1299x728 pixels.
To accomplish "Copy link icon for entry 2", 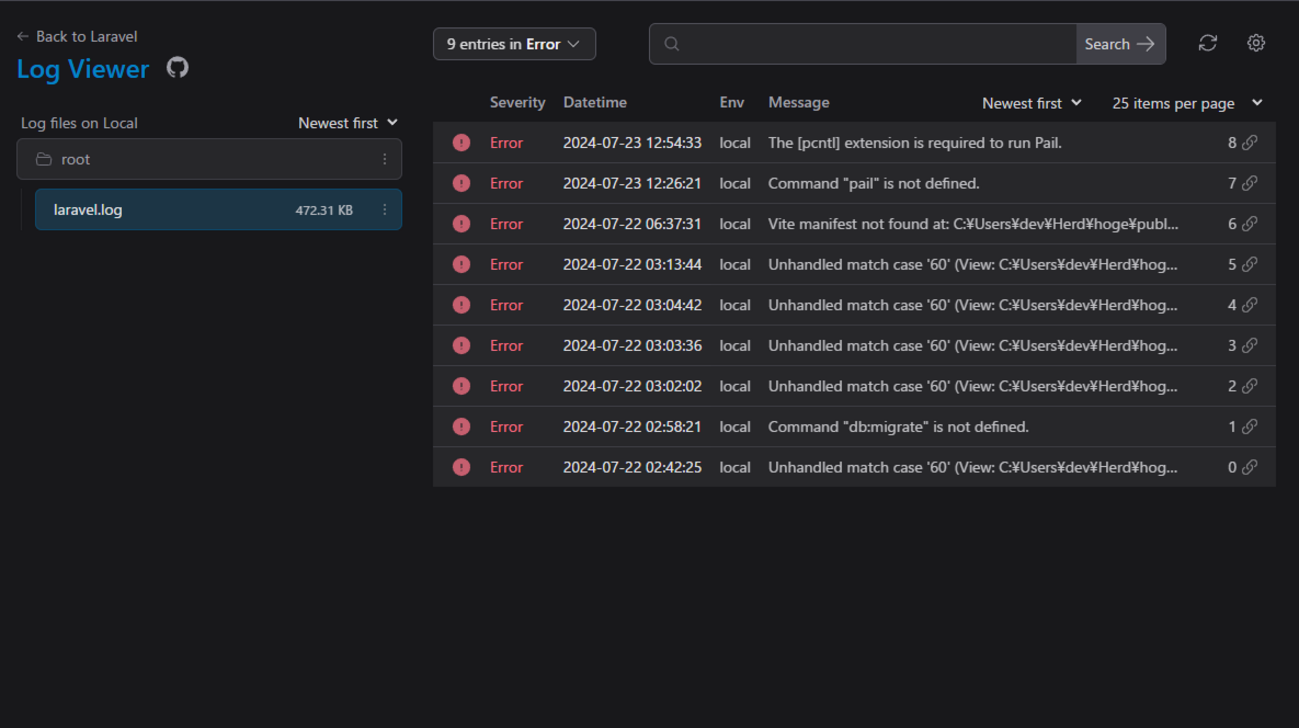I will [1250, 386].
